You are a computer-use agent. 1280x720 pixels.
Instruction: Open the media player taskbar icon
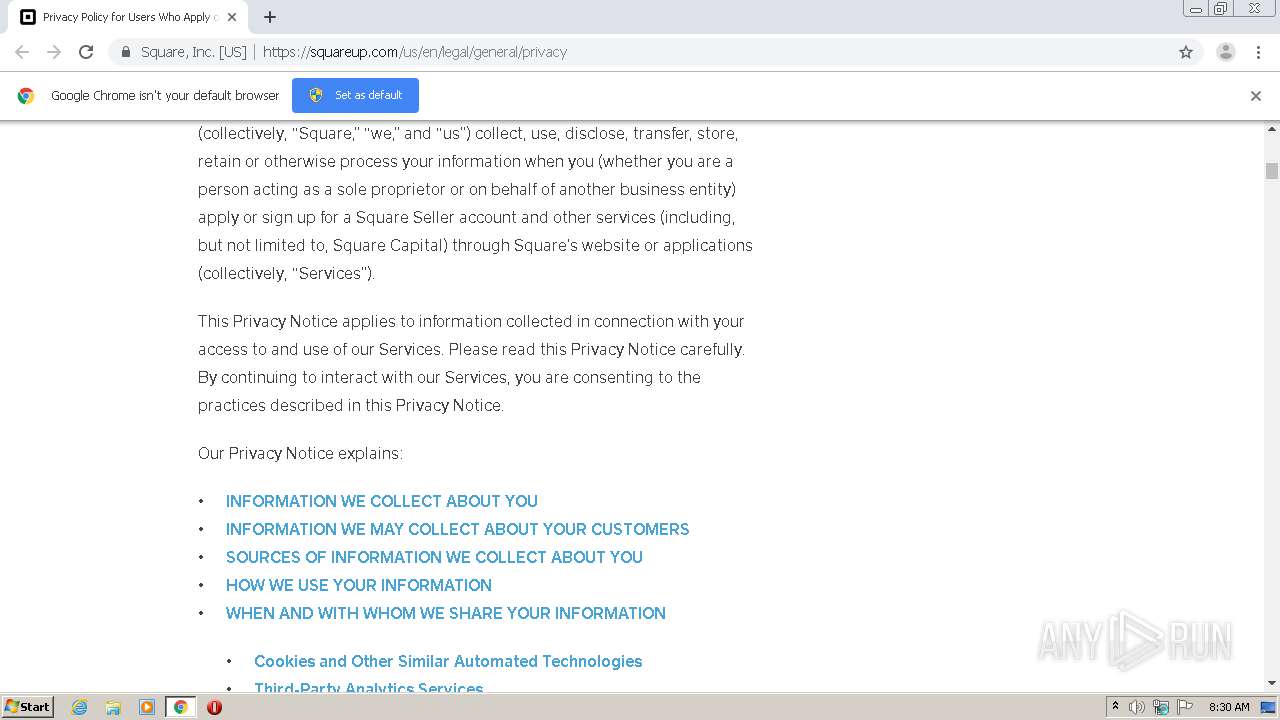click(147, 707)
